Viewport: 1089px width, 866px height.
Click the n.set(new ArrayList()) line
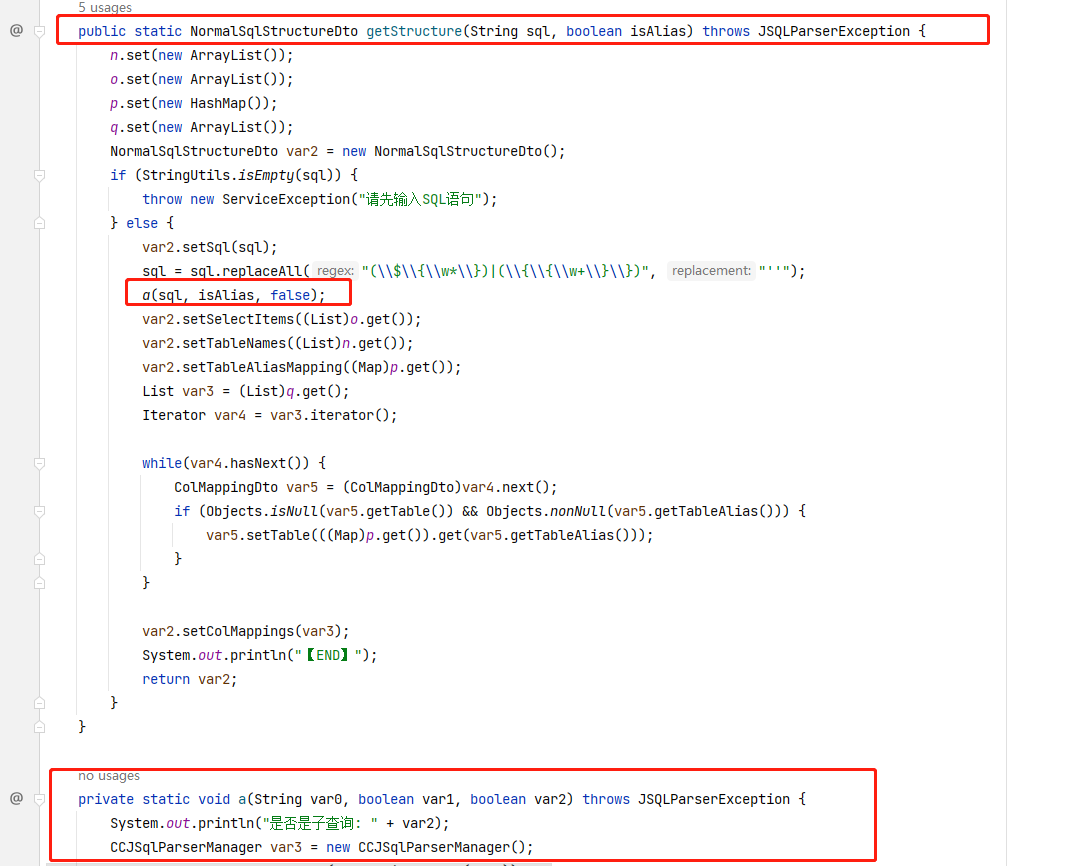point(201,56)
